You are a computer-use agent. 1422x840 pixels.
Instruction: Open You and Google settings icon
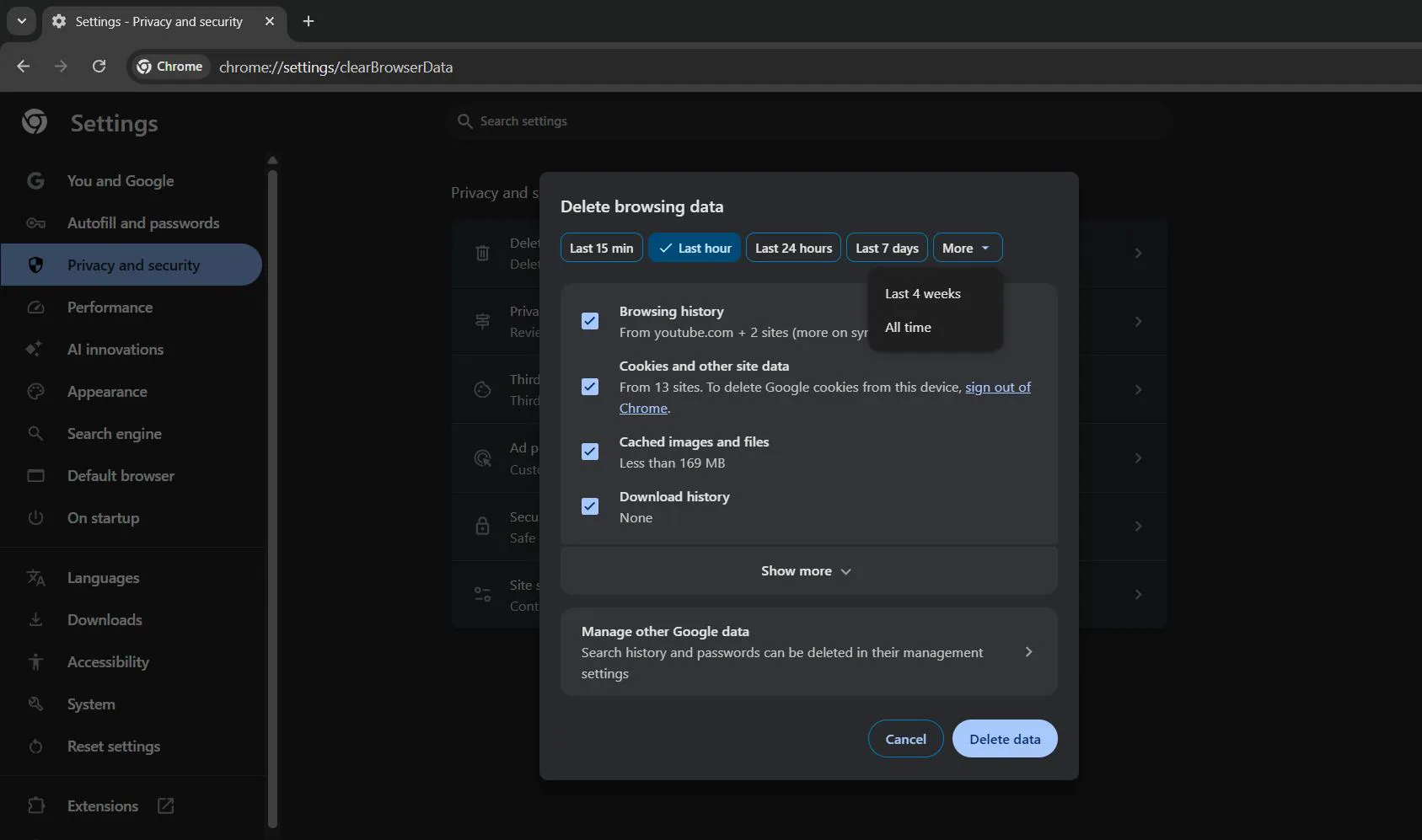35,180
